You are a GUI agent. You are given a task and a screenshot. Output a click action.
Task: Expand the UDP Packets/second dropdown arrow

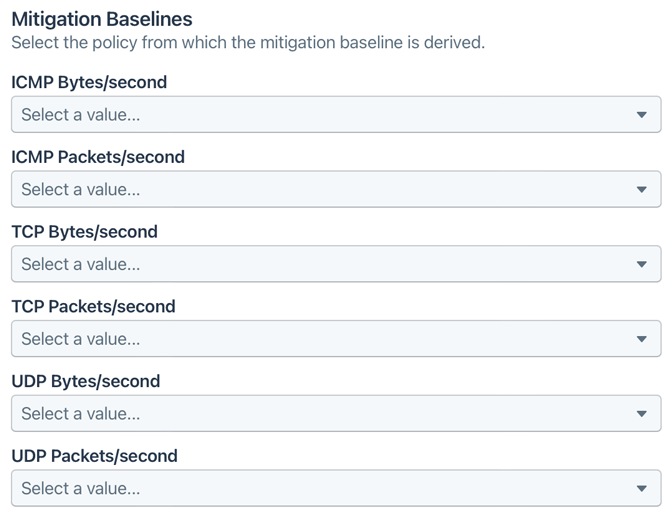click(642, 488)
